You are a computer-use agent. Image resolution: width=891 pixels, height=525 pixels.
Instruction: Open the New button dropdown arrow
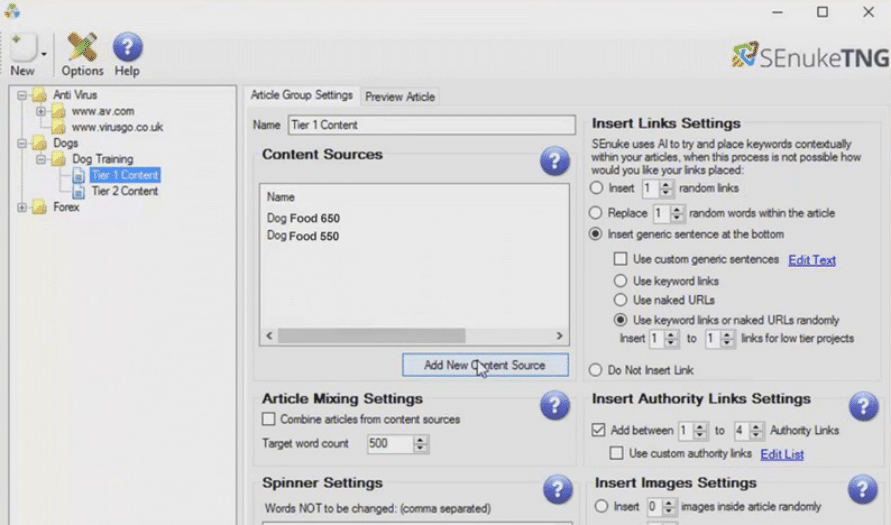pyautogui.click(x=44, y=55)
